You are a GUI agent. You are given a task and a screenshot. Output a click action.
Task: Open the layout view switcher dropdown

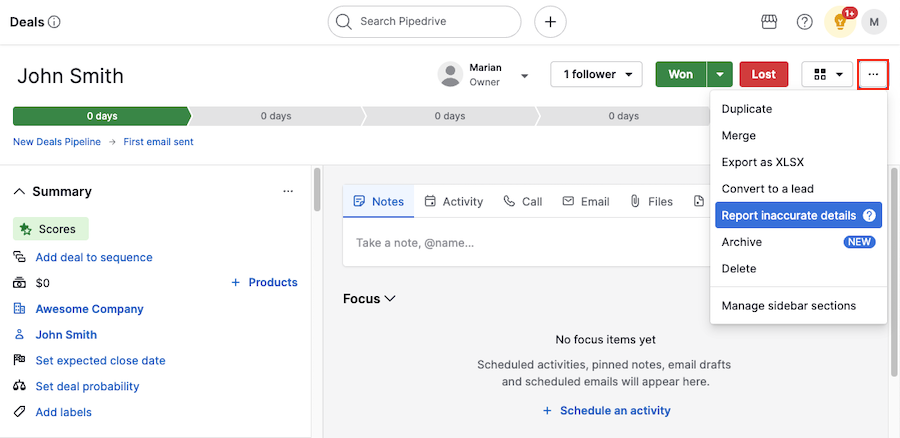tap(827, 74)
